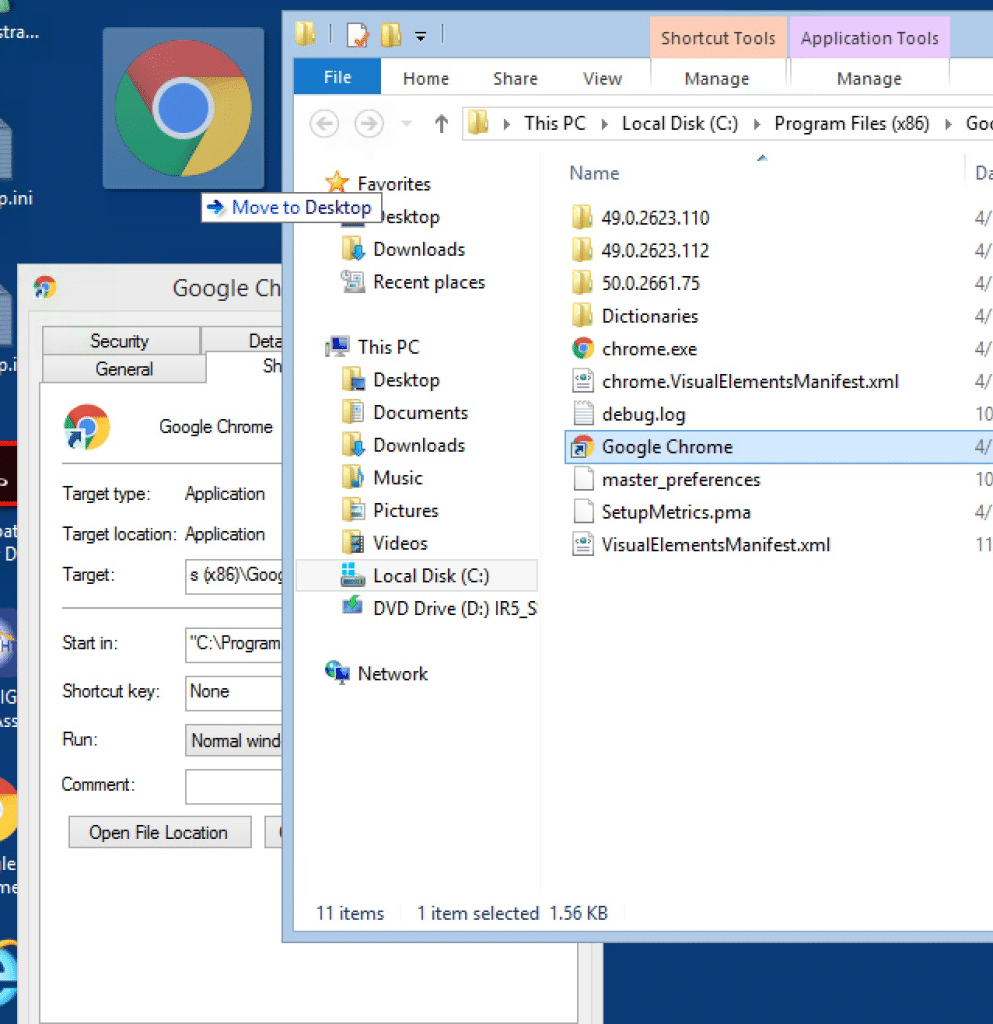Click the Back navigation arrow
Screen dimensions: 993x1024
pyautogui.click(x=324, y=123)
